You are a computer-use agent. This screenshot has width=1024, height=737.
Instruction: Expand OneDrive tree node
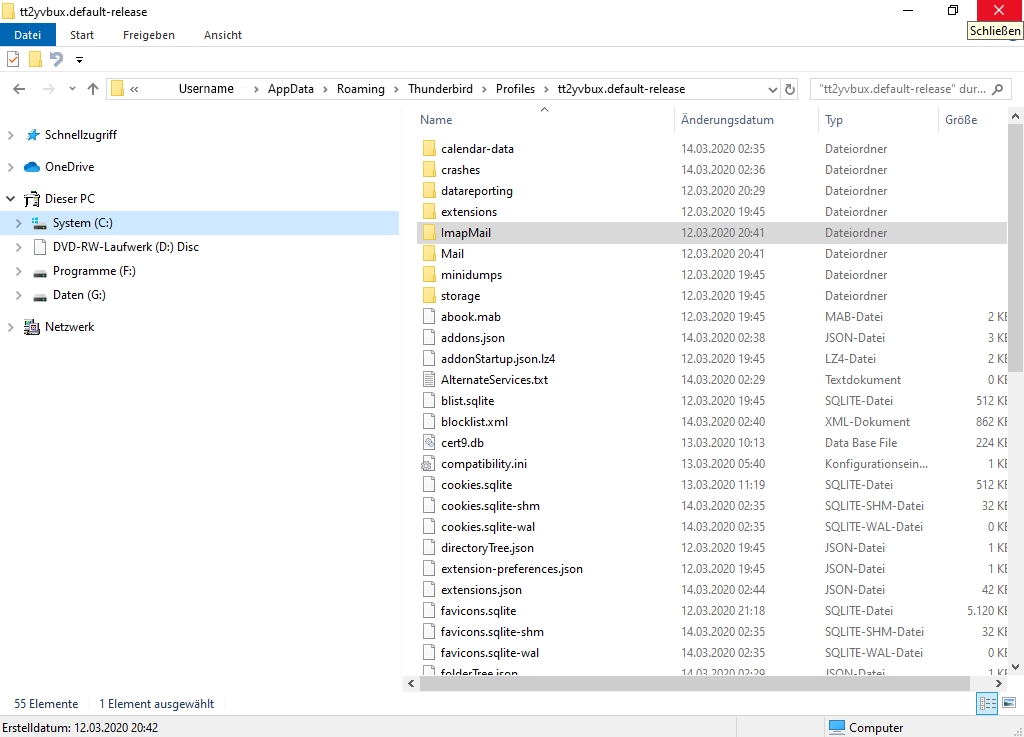click(10, 167)
